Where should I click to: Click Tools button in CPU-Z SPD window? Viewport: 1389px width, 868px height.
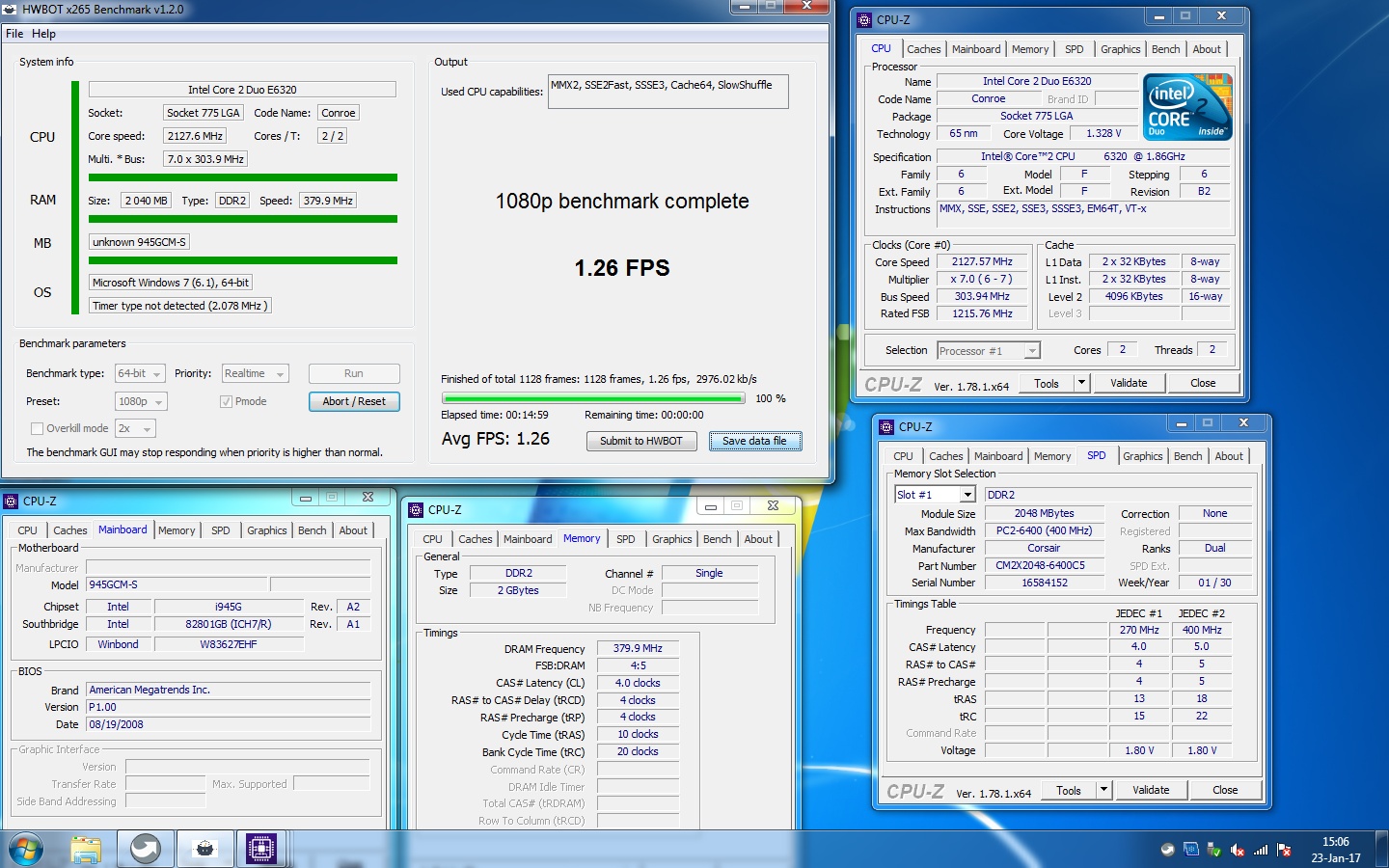point(1069,790)
